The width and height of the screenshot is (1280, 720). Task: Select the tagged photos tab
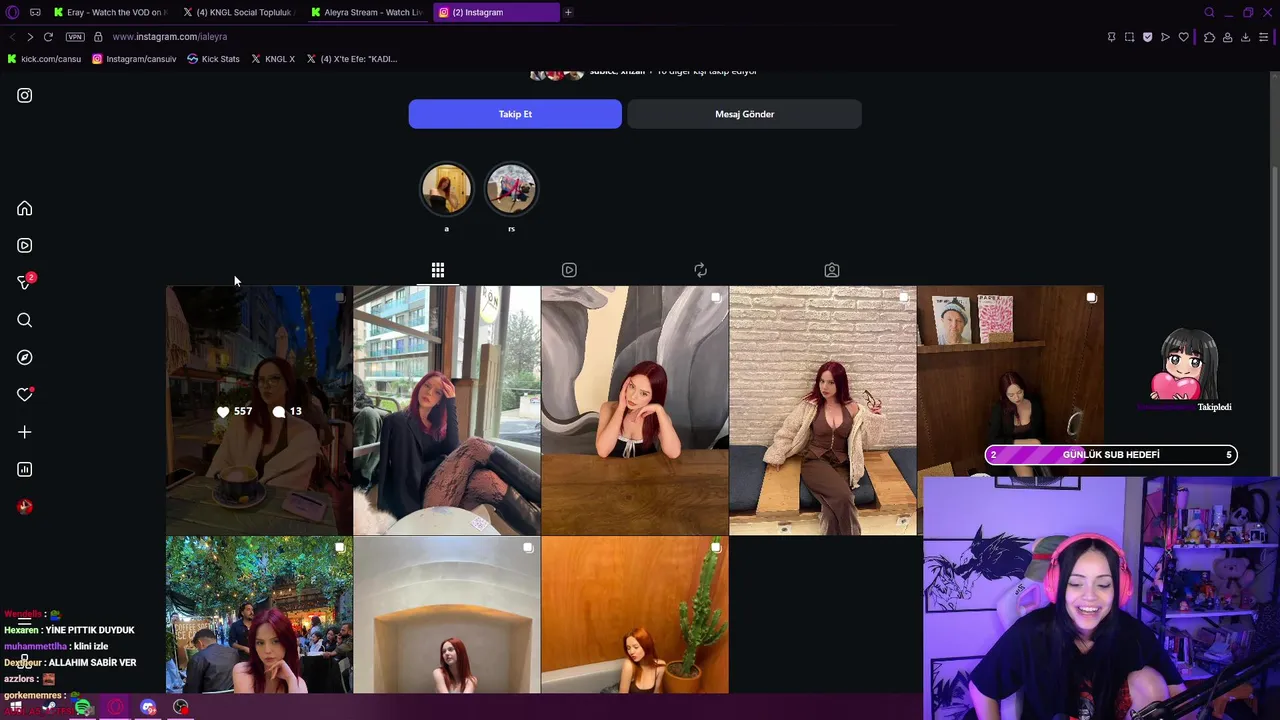click(x=831, y=270)
